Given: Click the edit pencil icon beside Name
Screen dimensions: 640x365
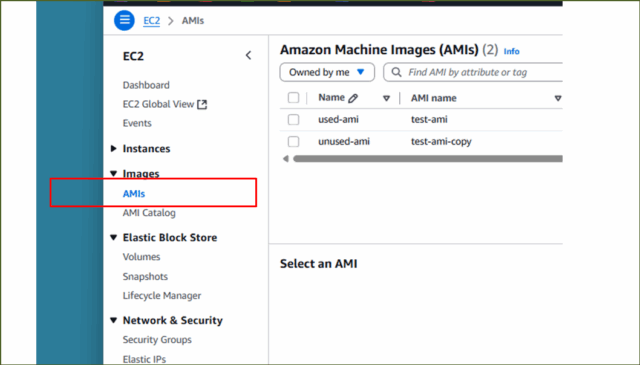Looking at the screenshot, I should (x=353, y=98).
